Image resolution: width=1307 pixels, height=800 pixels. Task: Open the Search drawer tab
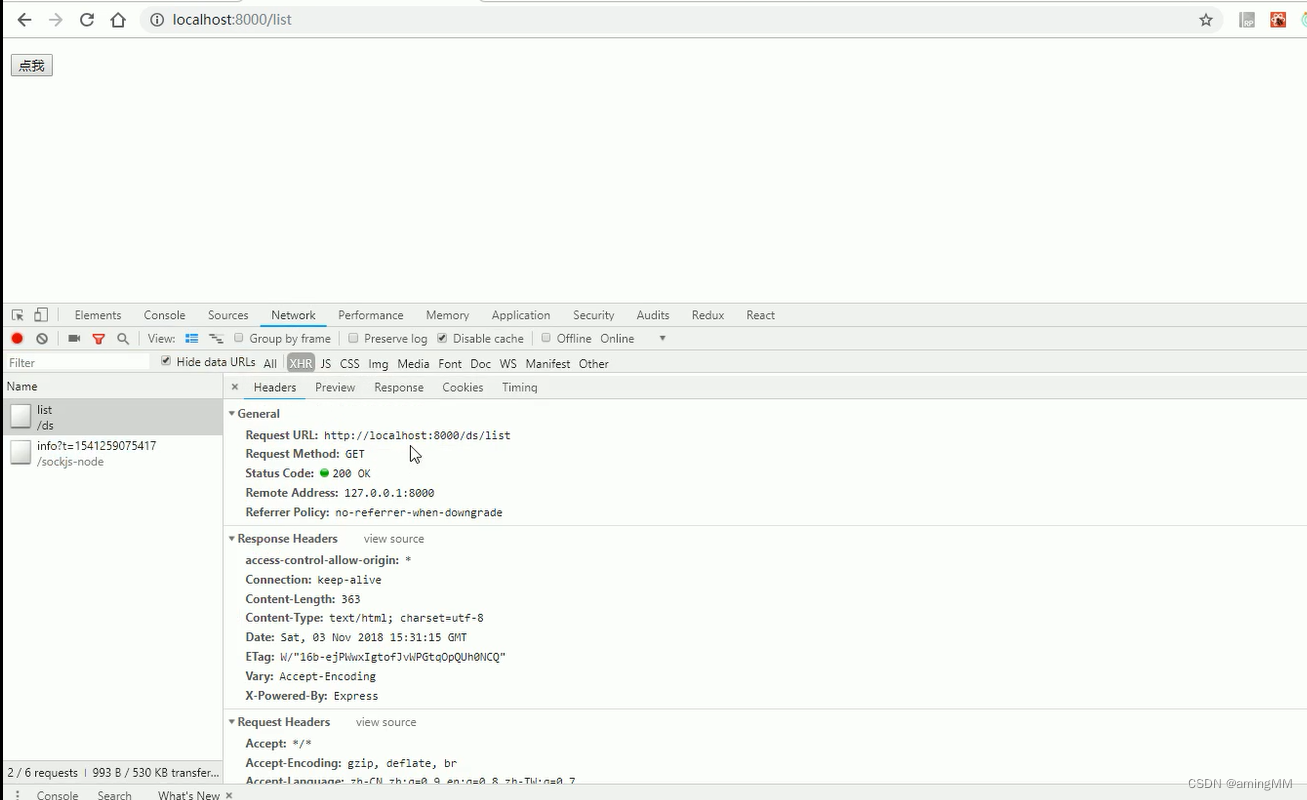(x=115, y=795)
